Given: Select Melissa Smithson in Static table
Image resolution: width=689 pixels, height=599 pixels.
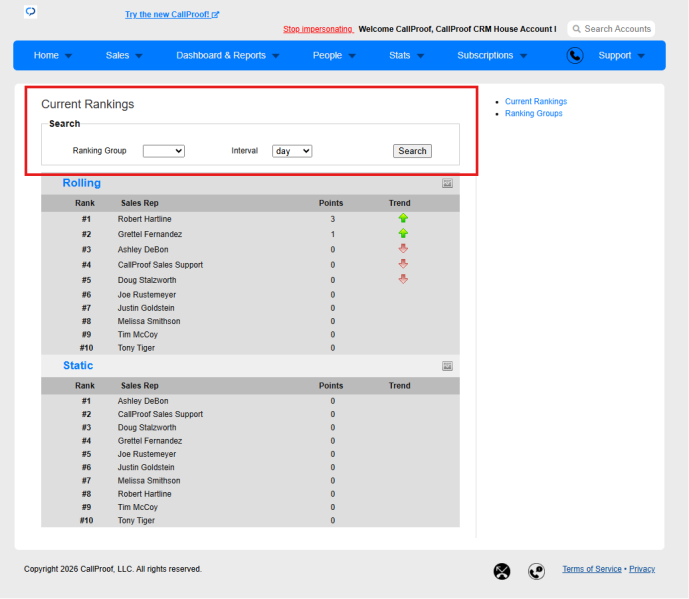Looking at the screenshot, I should point(149,481).
